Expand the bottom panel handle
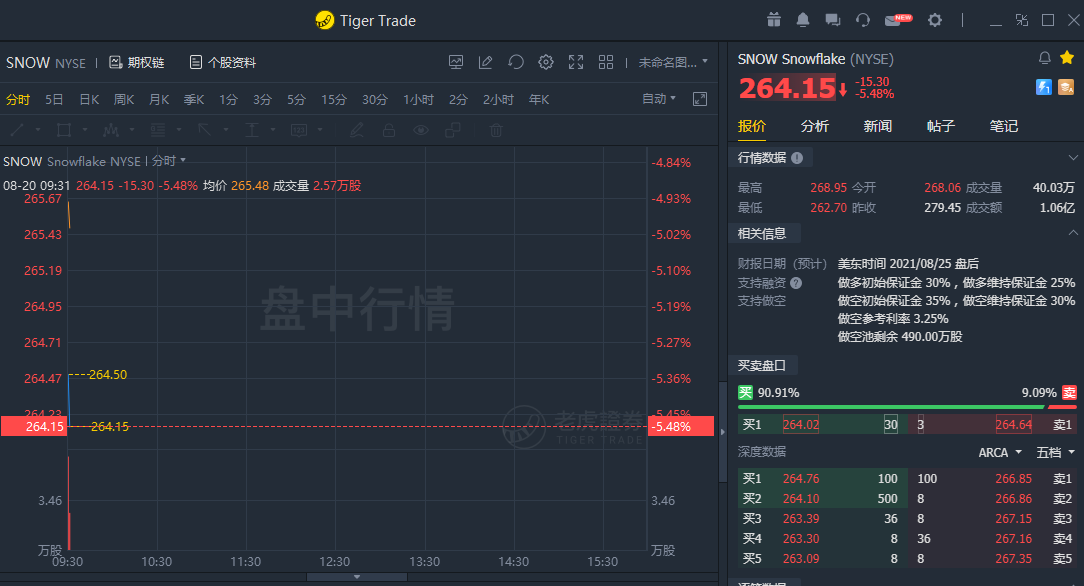This screenshot has width=1084, height=586. pos(357,576)
